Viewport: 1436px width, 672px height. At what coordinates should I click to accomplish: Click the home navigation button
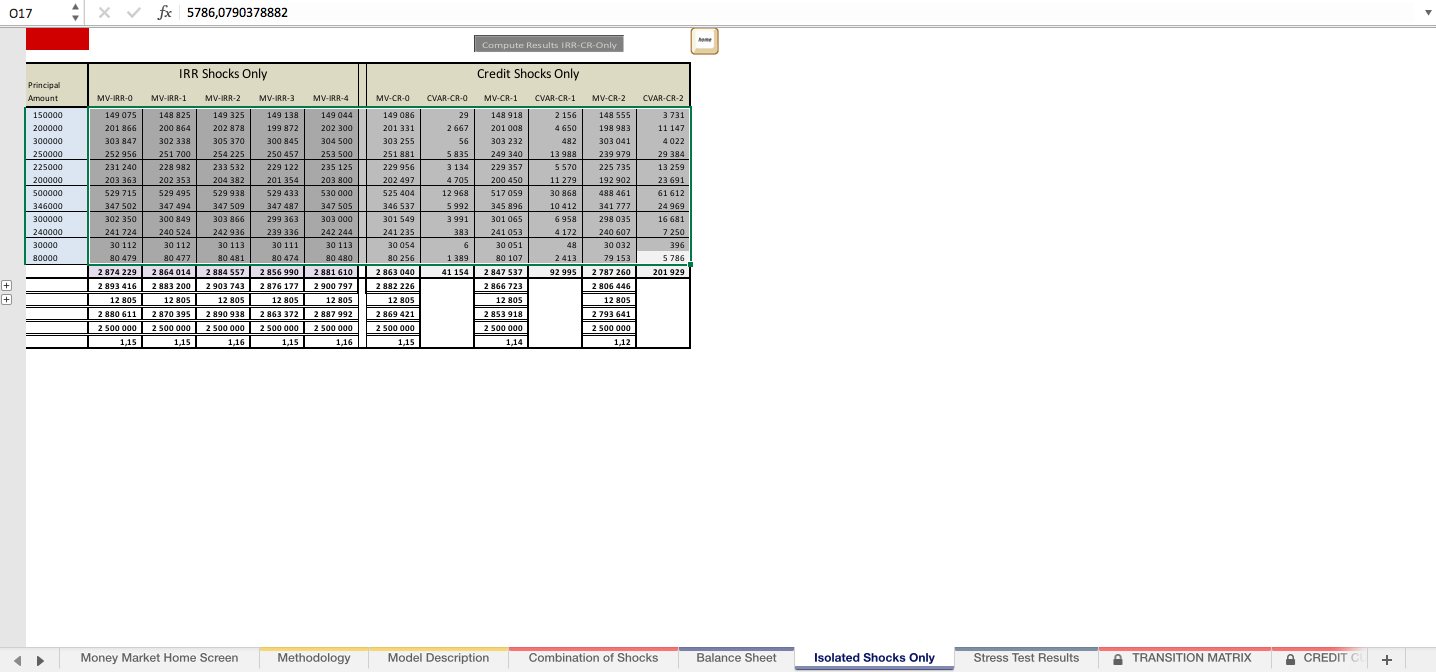[703, 41]
